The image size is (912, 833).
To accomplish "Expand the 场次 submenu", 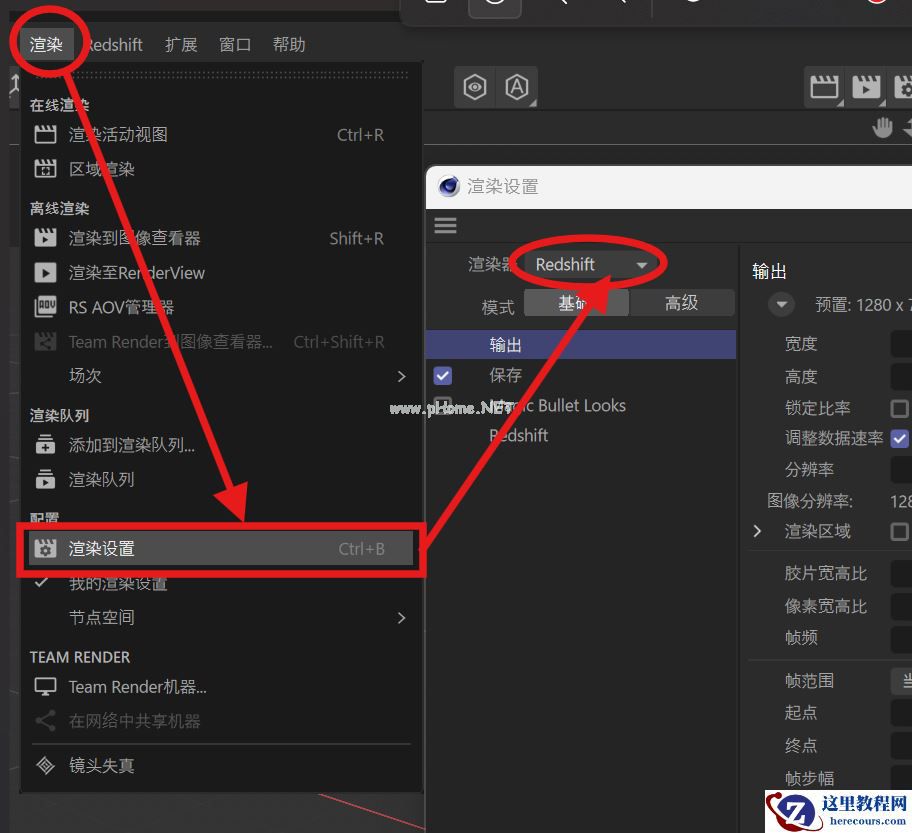I will [x=221, y=376].
